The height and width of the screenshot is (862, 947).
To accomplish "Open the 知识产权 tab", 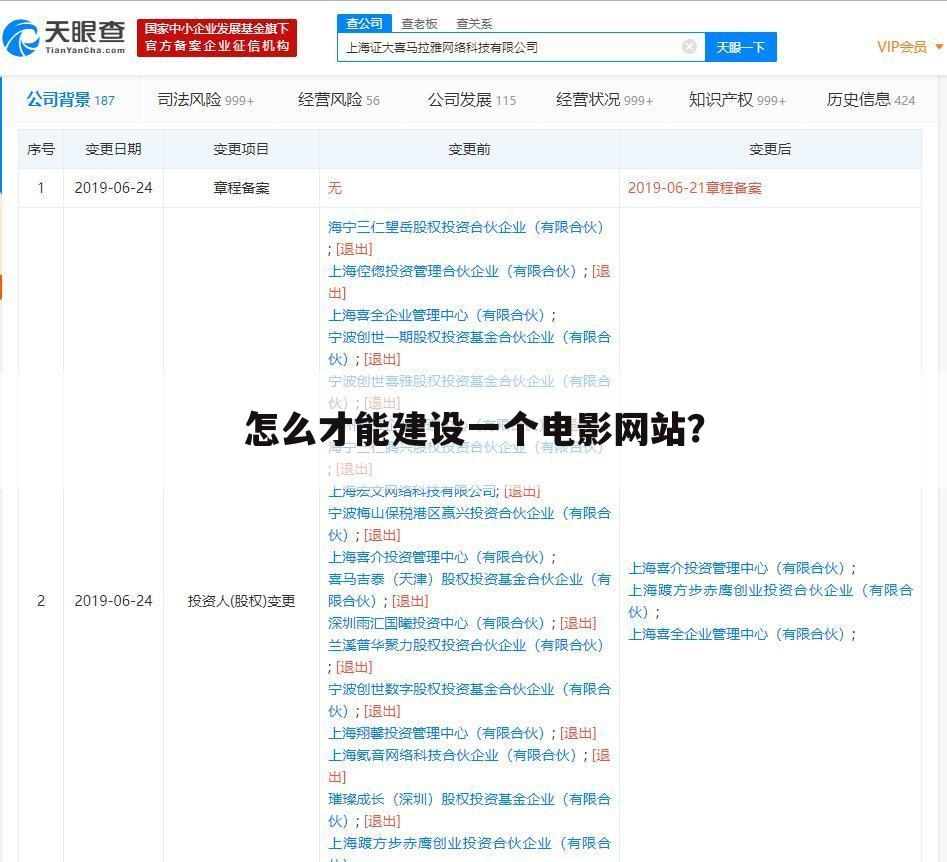I will (737, 100).
